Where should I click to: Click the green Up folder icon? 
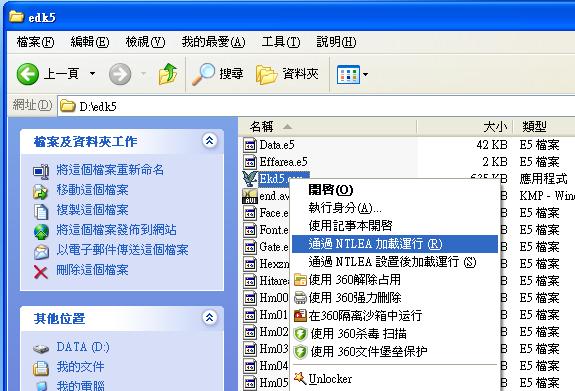click(x=168, y=74)
